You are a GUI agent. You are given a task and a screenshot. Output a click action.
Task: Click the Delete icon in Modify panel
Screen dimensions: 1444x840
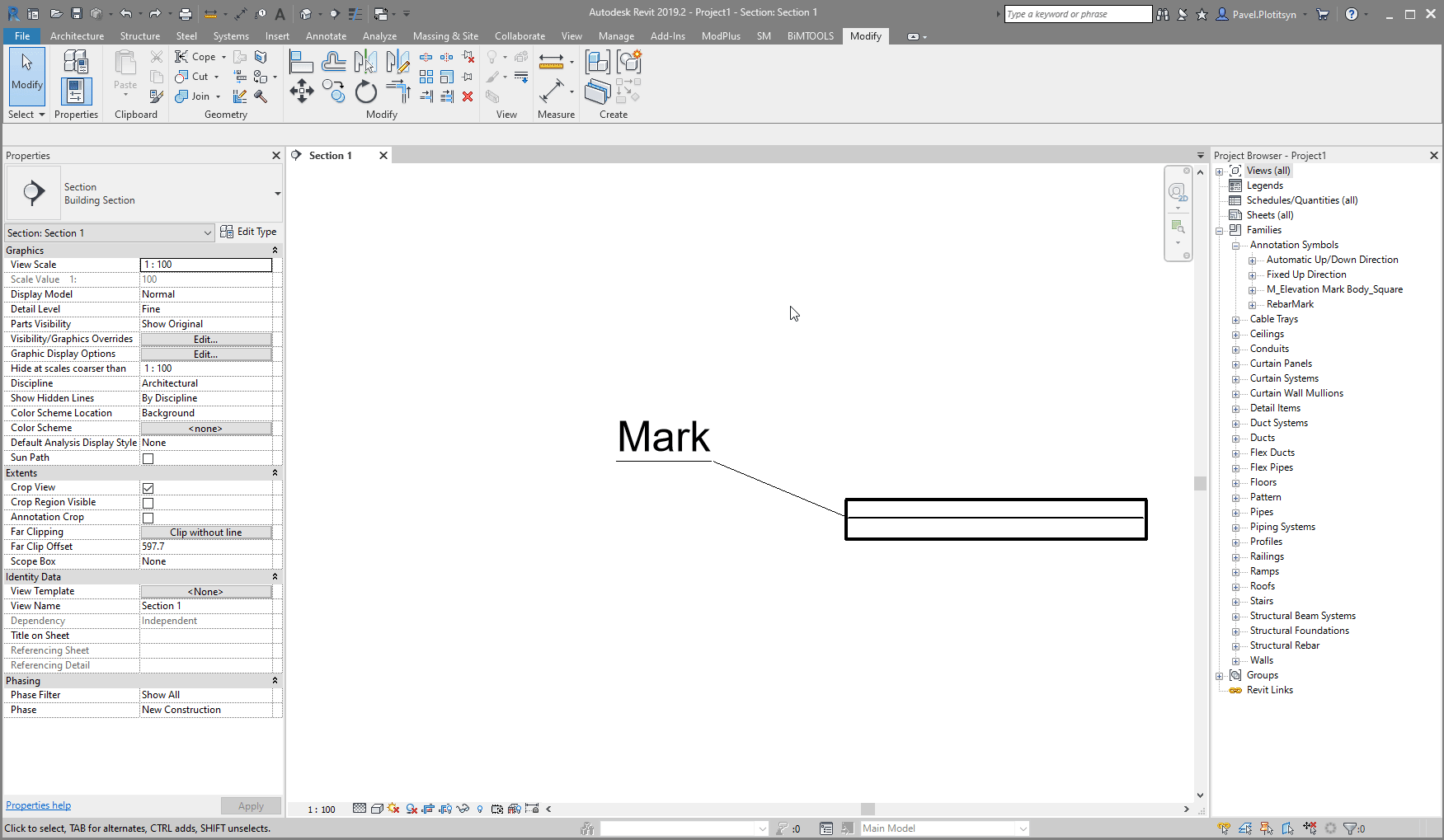[x=468, y=96]
